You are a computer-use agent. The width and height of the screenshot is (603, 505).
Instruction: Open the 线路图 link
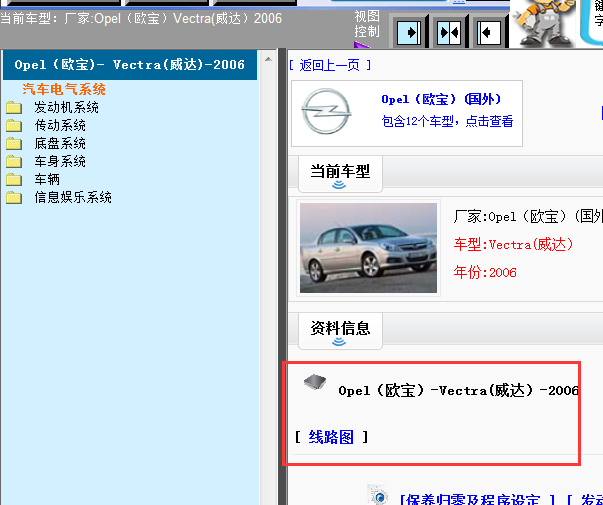(331, 437)
